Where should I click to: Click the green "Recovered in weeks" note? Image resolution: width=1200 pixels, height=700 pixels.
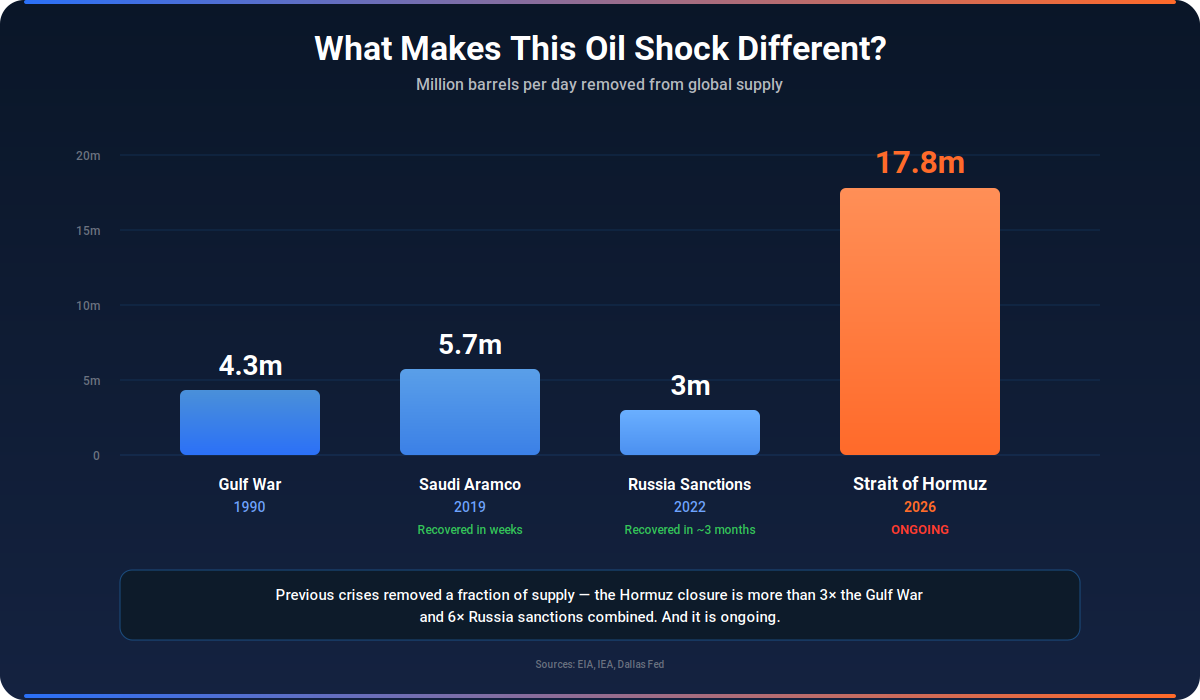point(470,530)
